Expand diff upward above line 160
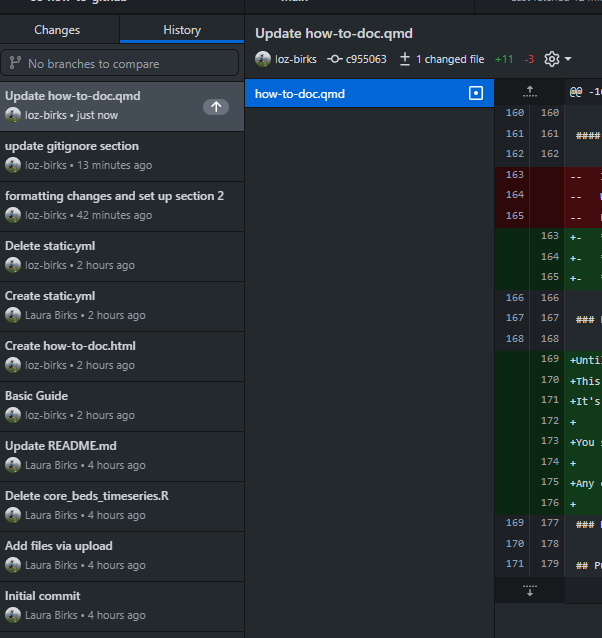The image size is (602, 638). (x=530, y=91)
